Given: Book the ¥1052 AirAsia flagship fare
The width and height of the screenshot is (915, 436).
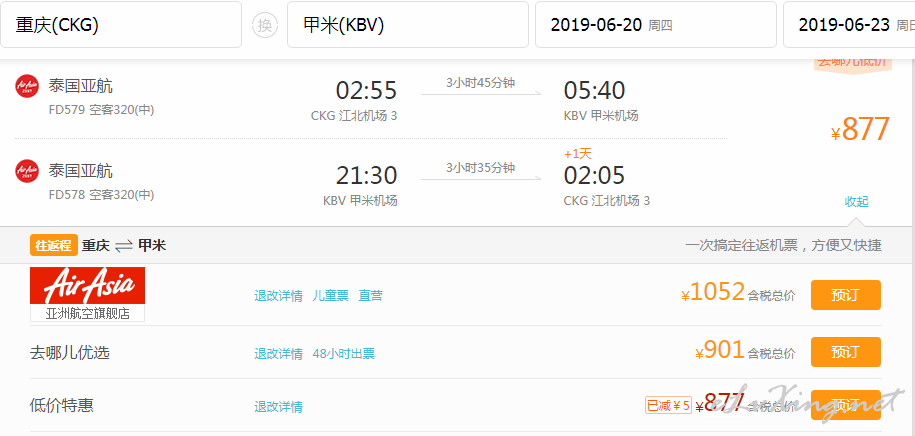Looking at the screenshot, I should click(846, 295).
